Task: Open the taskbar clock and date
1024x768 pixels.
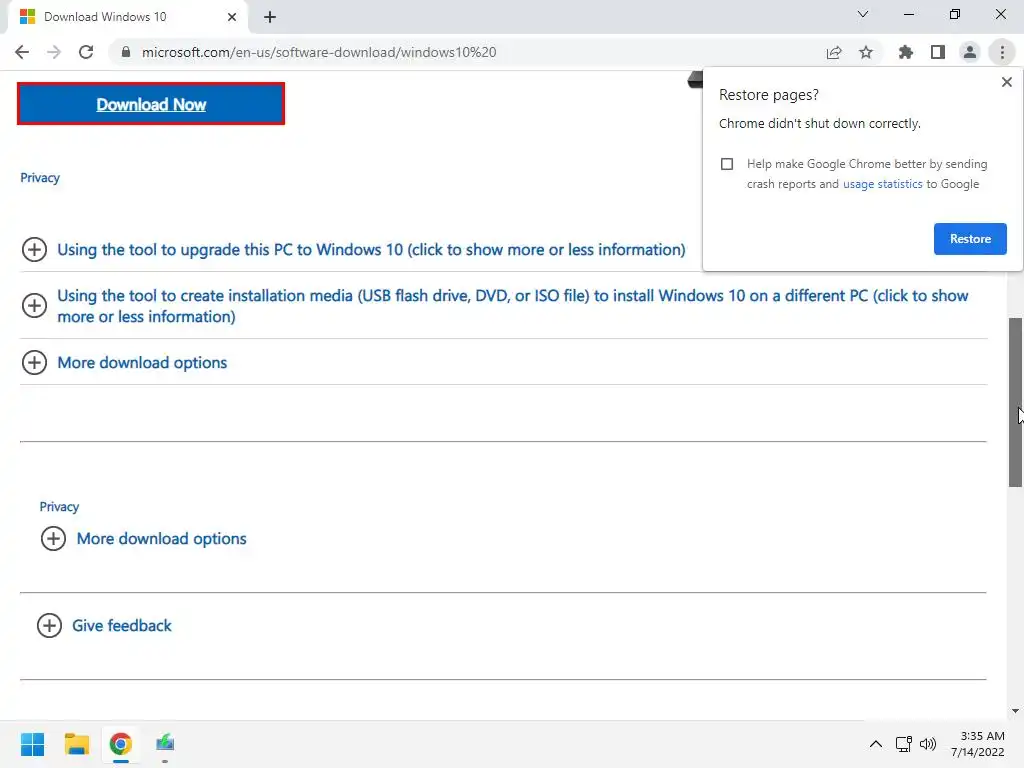Action: click(978, 744)
